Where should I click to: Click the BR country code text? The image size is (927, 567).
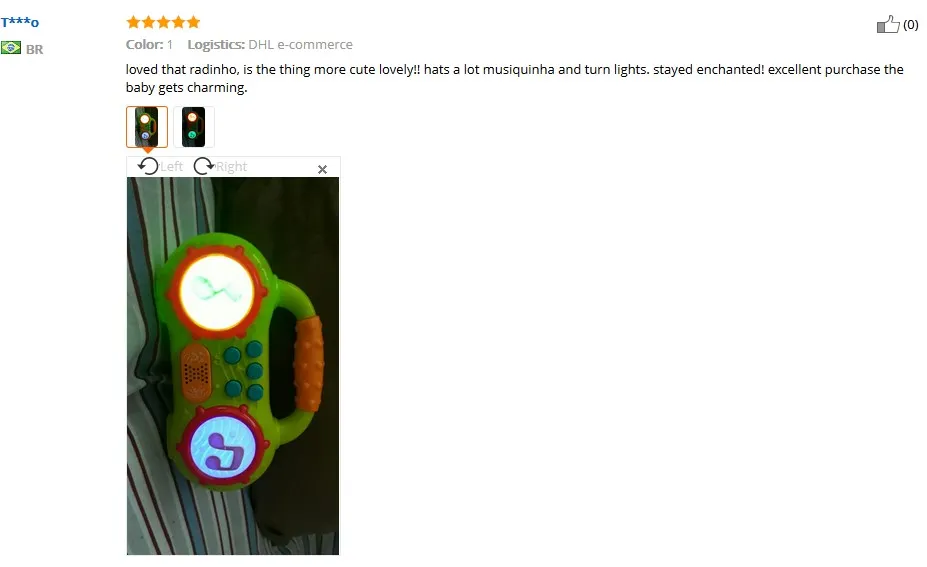34,50
